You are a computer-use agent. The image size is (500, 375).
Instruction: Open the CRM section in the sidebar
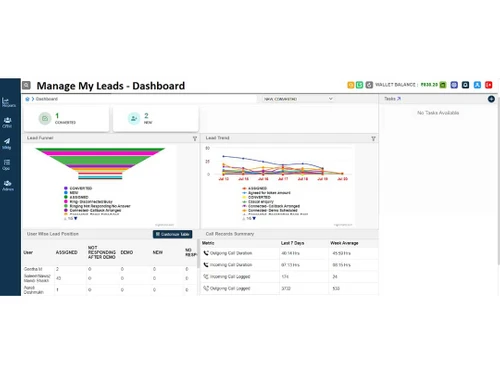click(x=7, y=122)
